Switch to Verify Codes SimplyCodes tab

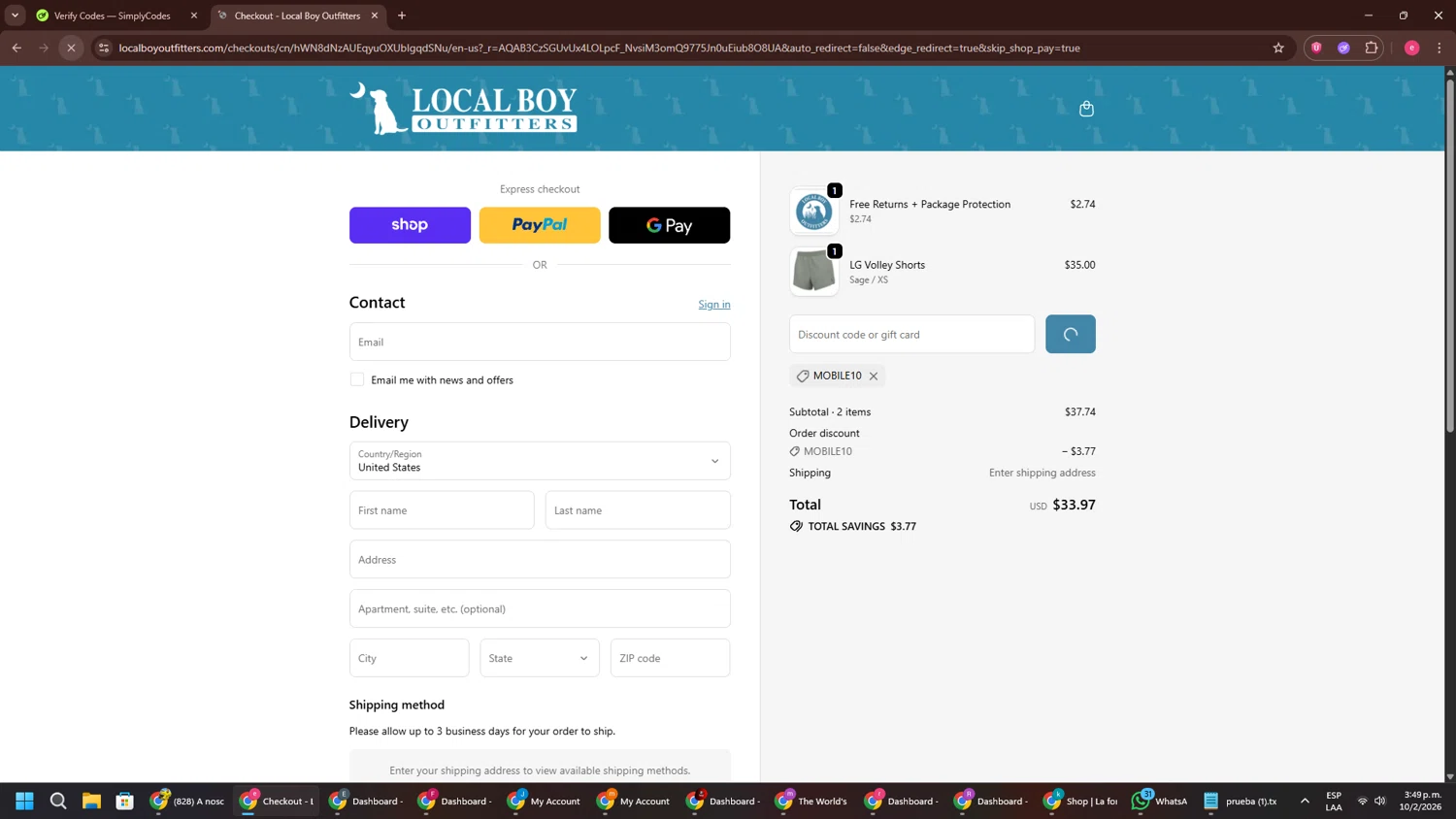click(112, 16)
